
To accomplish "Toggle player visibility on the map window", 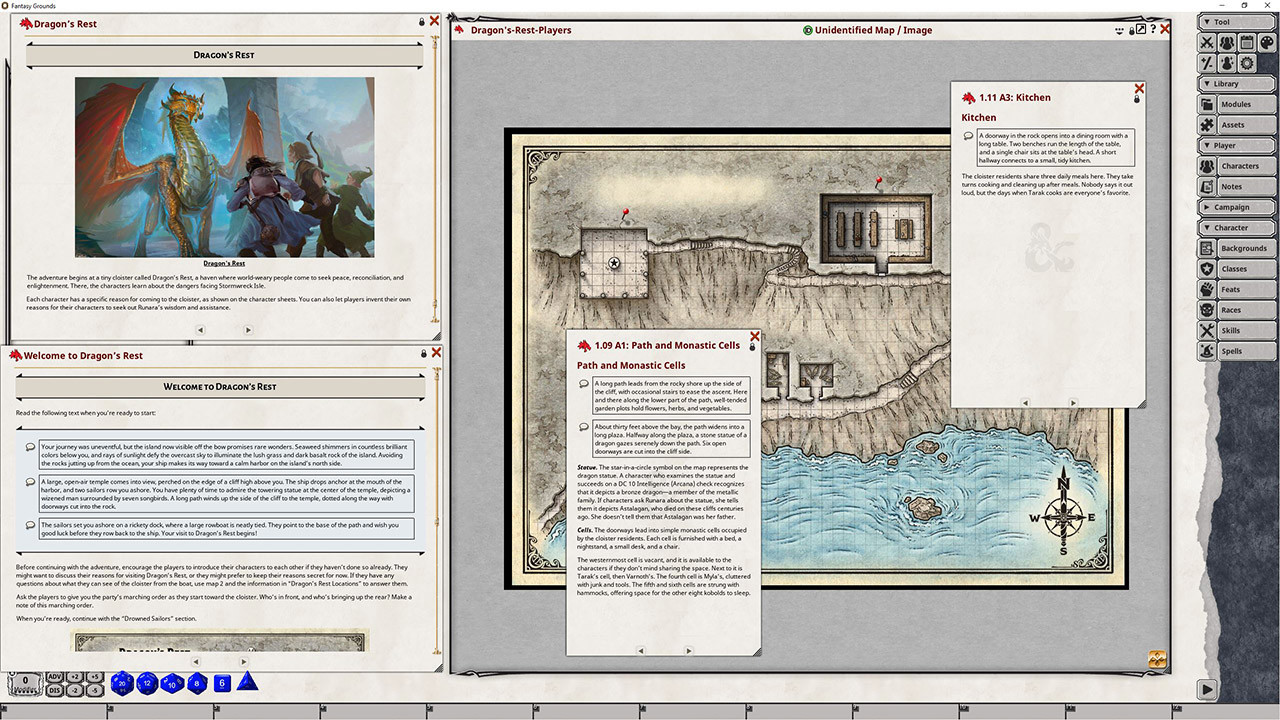I will click(x=1119, y=30).
